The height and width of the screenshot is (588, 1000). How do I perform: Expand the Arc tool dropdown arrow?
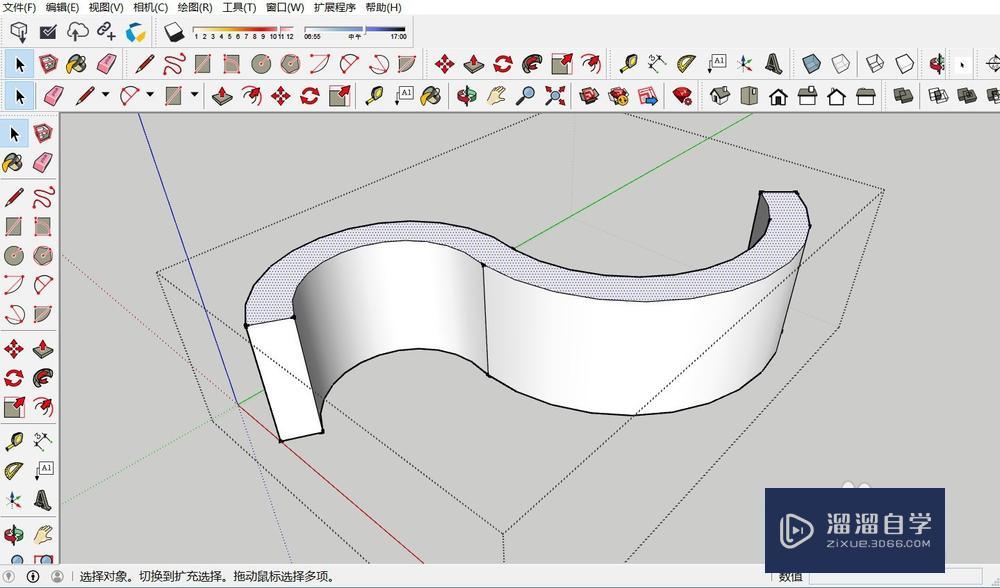click(x=150, y=95)
